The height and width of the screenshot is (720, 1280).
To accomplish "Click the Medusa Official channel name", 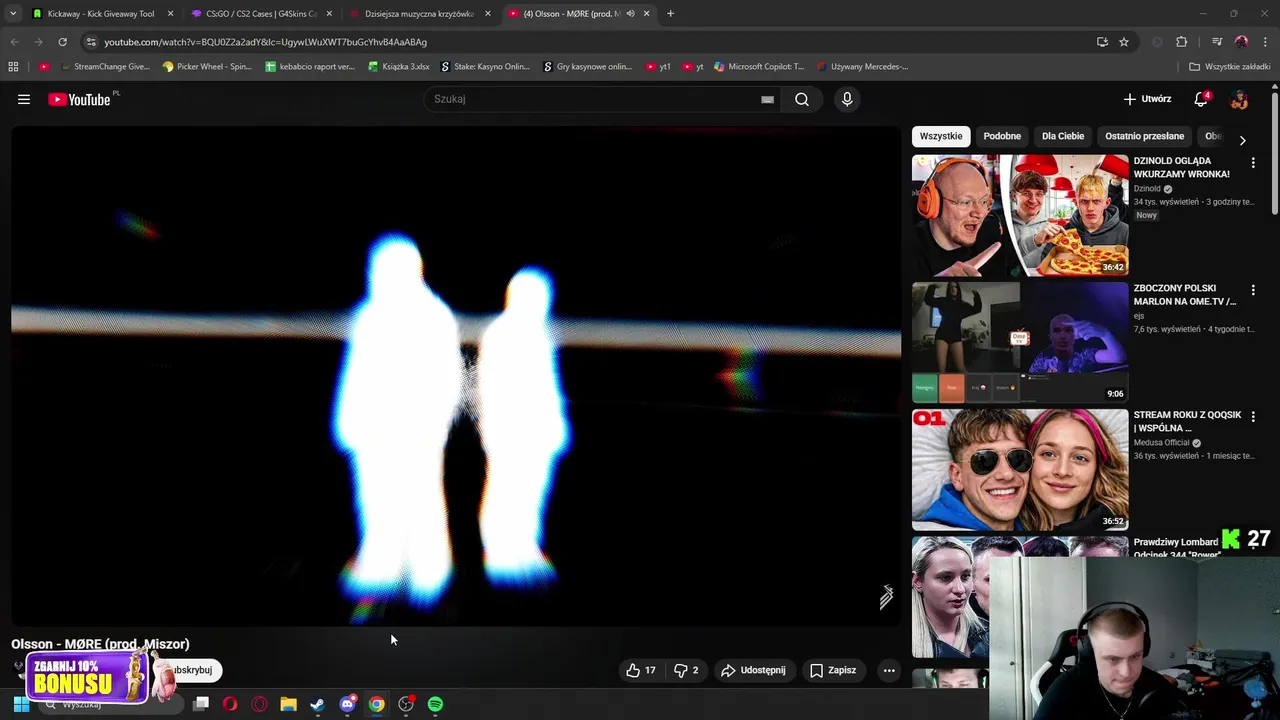I will point(1162,442).
